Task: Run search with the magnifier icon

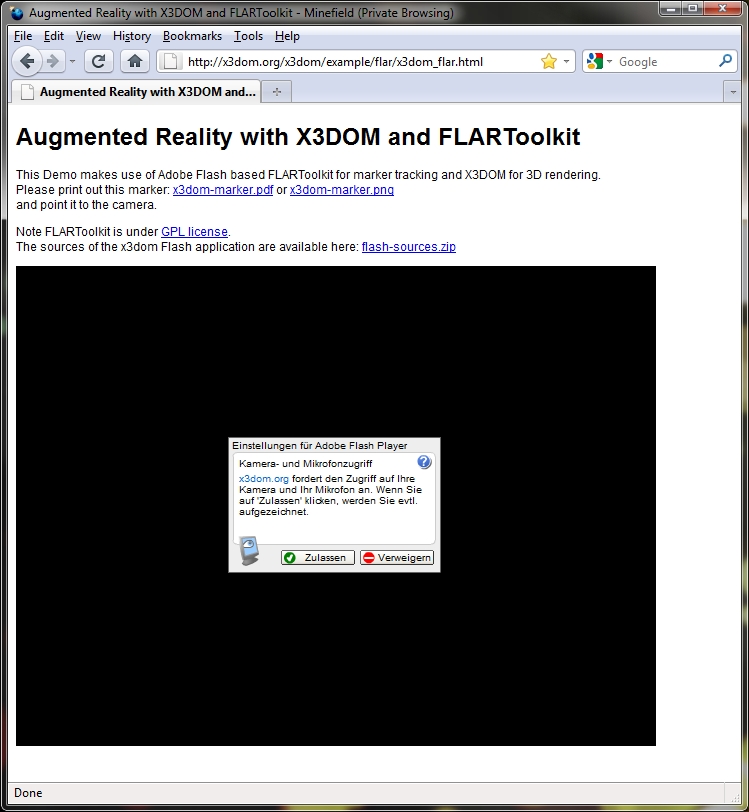Action: [725, 61]
